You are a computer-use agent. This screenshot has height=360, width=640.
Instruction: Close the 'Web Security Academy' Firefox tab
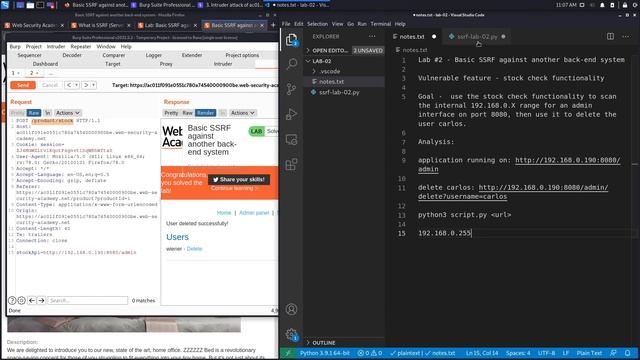(62, 25)
